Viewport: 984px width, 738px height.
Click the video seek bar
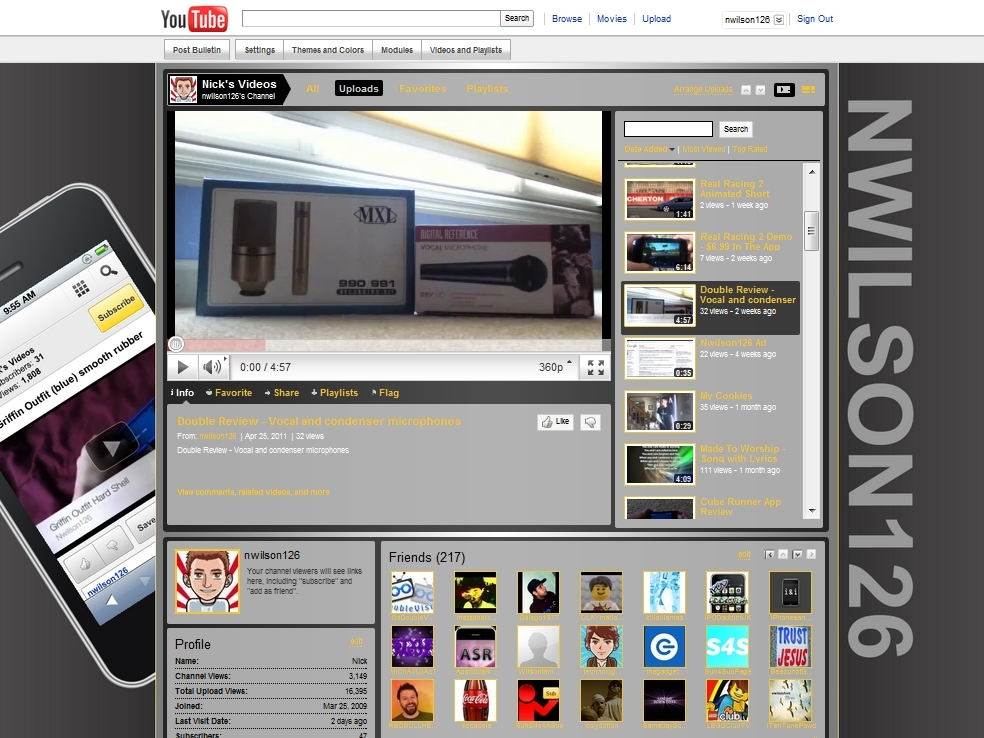coord(389,345)
